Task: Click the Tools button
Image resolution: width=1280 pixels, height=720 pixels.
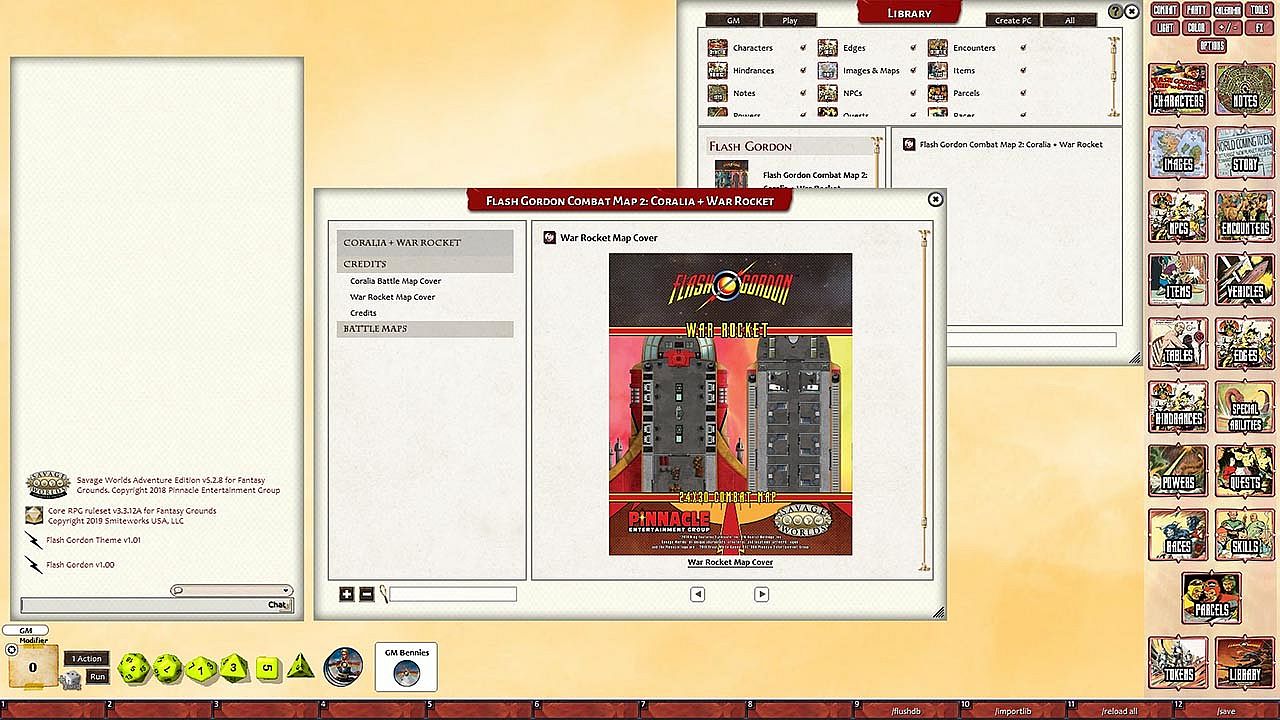Action: point(1260,10)
